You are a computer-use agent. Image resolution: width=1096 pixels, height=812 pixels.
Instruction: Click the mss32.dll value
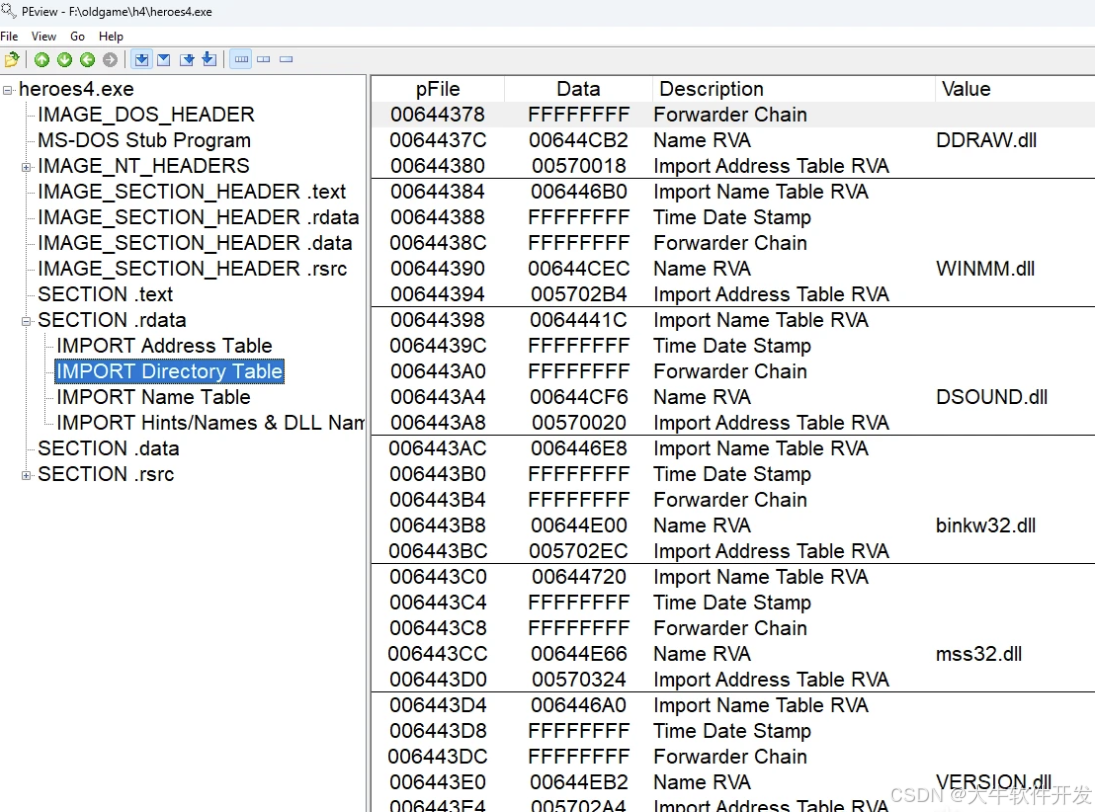979,654
